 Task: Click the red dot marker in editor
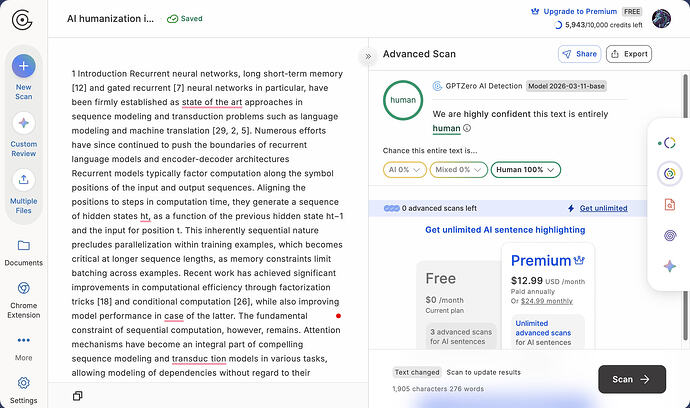point(338,316)
